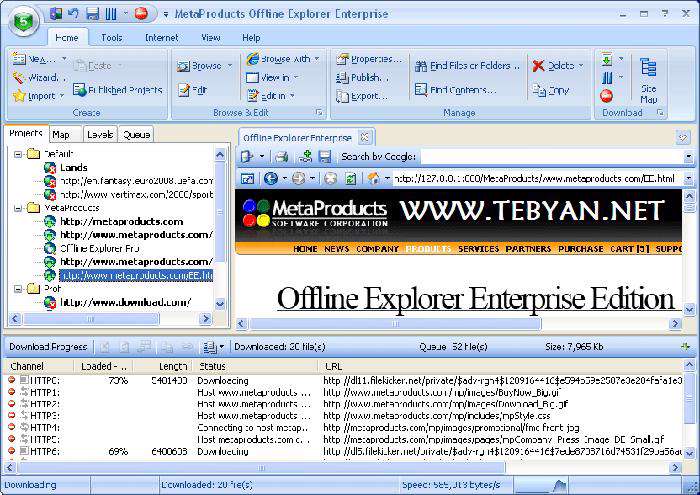Click the red stop download icon in ribbon
Screen dimensions: 700x495
[x=606, y=96]
